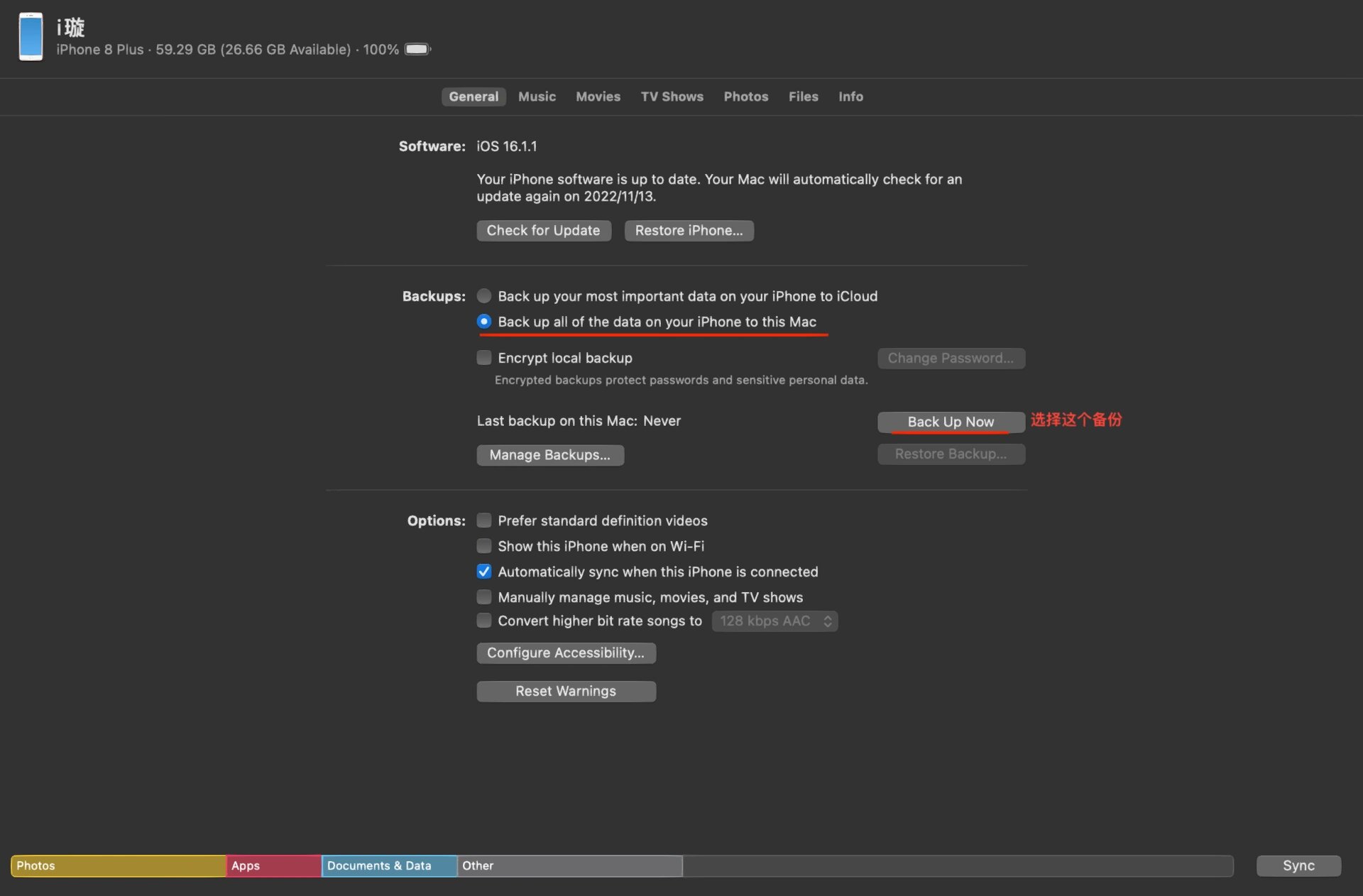The height and width of the screenshot is (896, 1363).
Task: Select iCloud backup radio option
Action: (x=484, y=296)
